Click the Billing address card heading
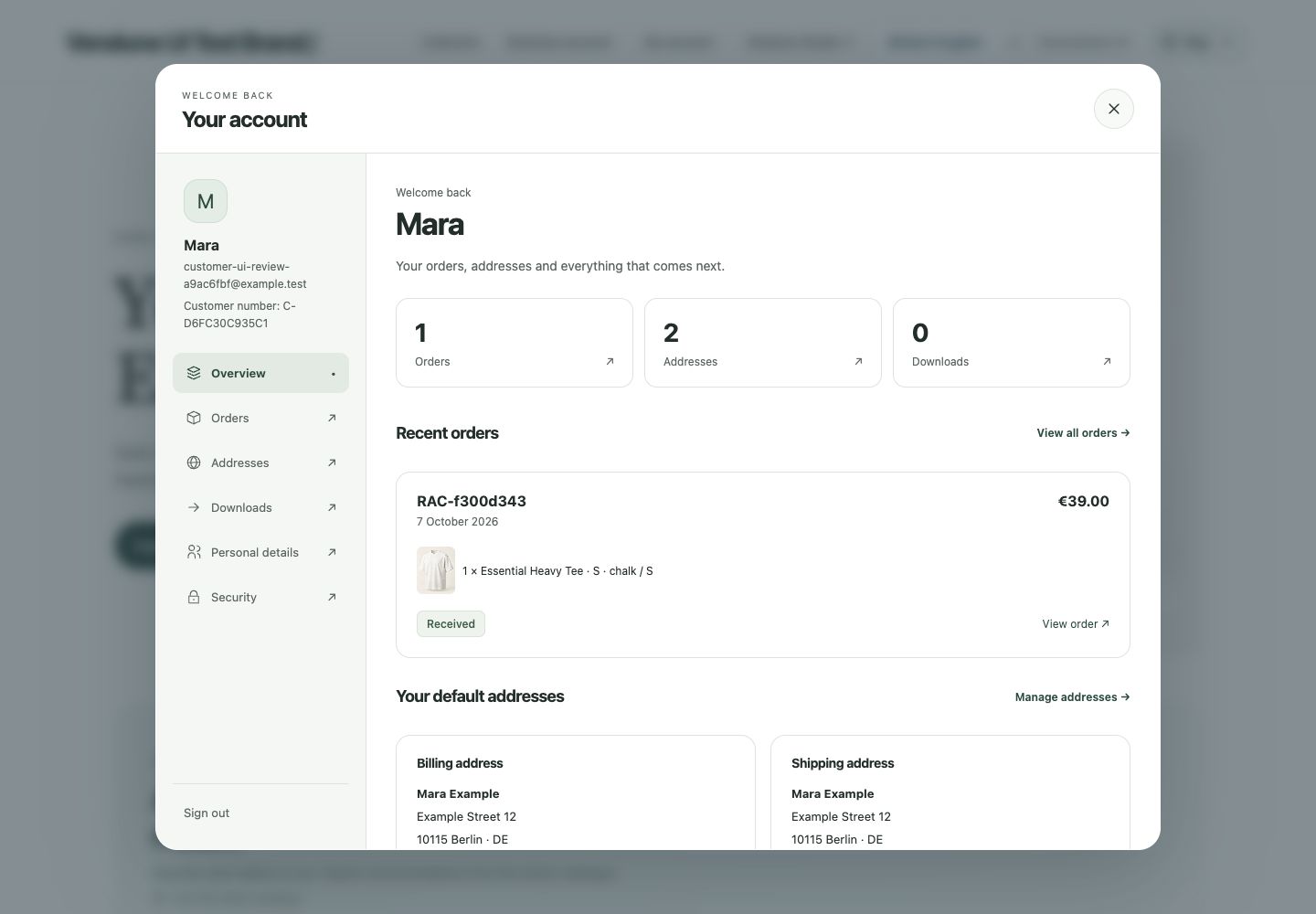 460,763
